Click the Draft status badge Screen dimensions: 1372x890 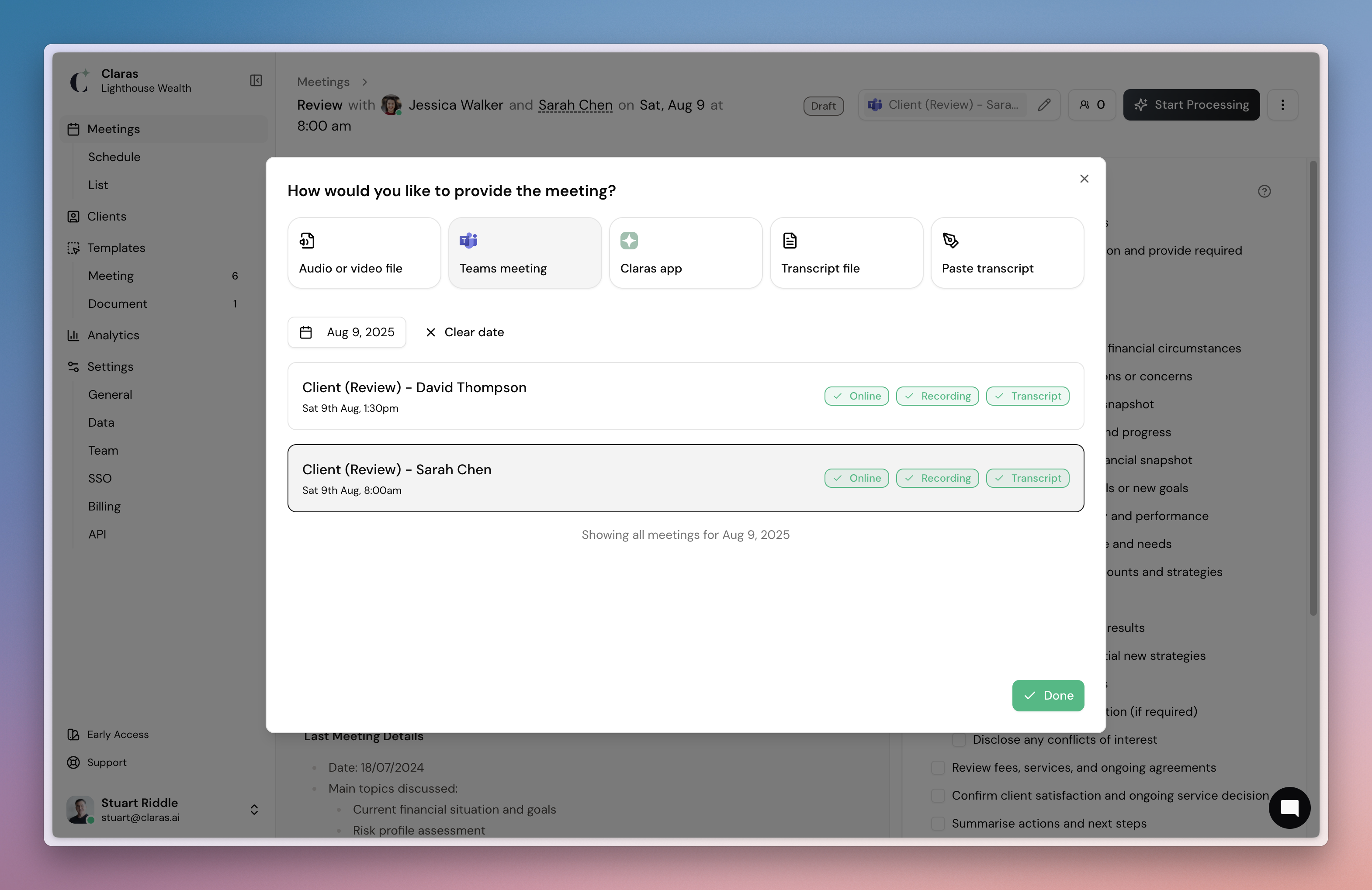tap(823, 105)
